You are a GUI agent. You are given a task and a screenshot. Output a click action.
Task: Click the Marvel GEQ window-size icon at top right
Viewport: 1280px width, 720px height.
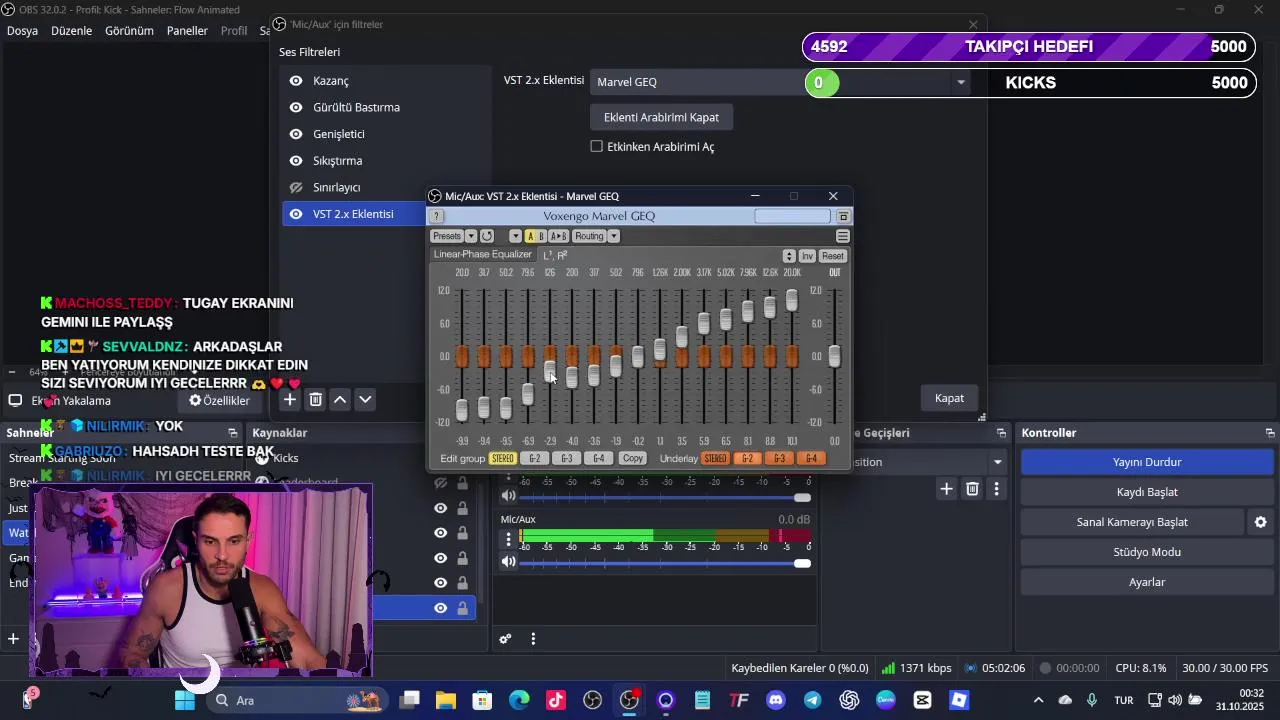click(x=844, y=216)
